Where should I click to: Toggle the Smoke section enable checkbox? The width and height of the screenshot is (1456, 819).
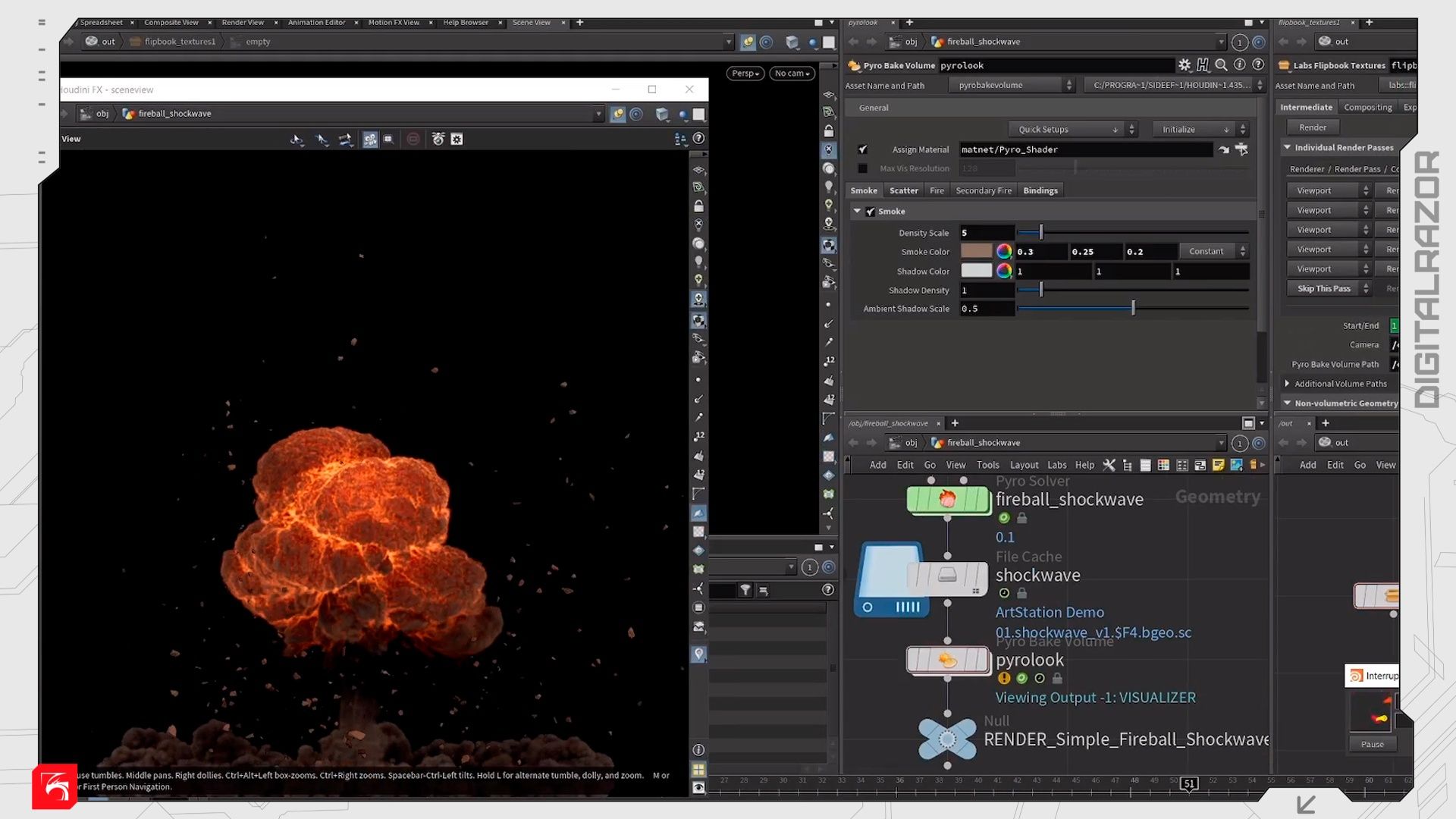pos(871,212)
